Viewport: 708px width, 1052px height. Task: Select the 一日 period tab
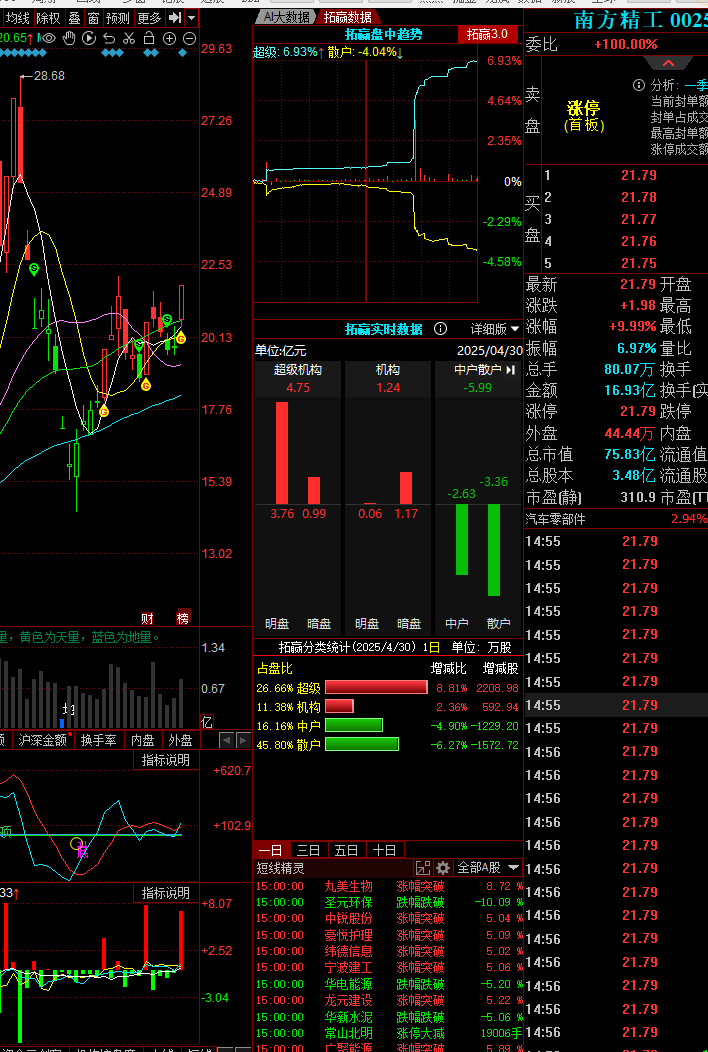pyautogui.click(x=271, y=850)
